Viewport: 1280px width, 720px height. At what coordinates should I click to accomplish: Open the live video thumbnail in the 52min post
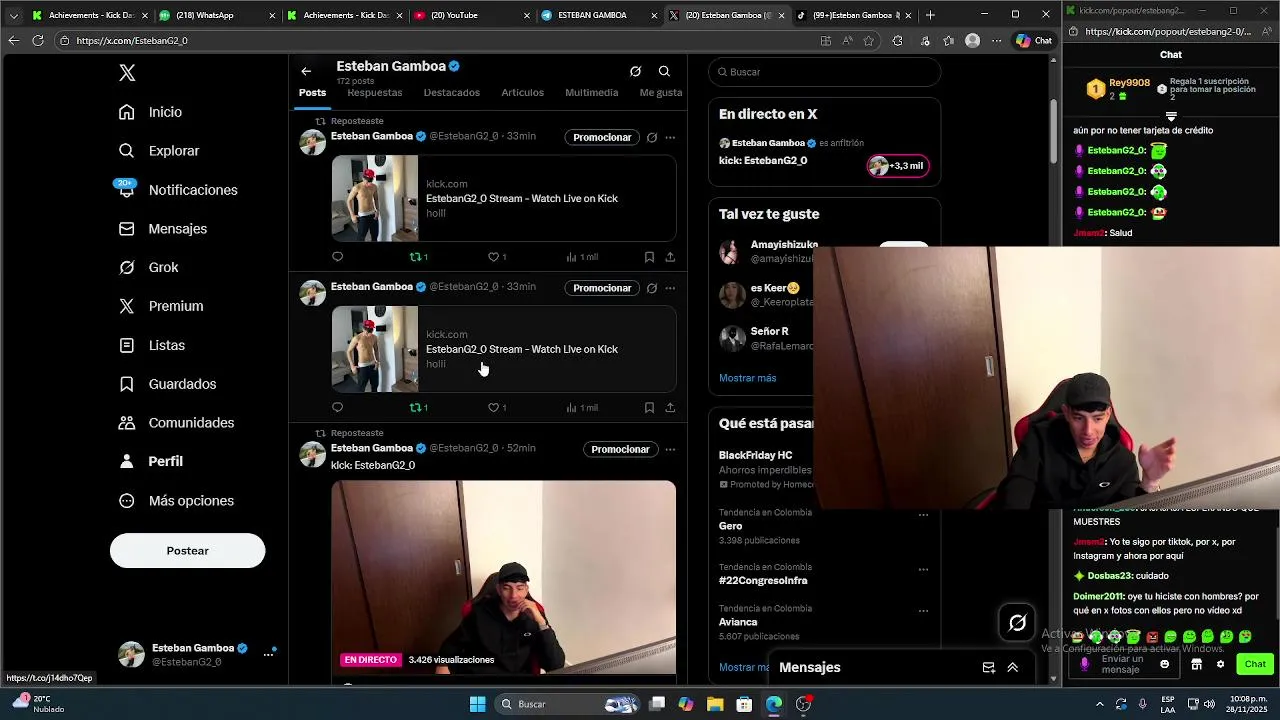pos(503,578)
